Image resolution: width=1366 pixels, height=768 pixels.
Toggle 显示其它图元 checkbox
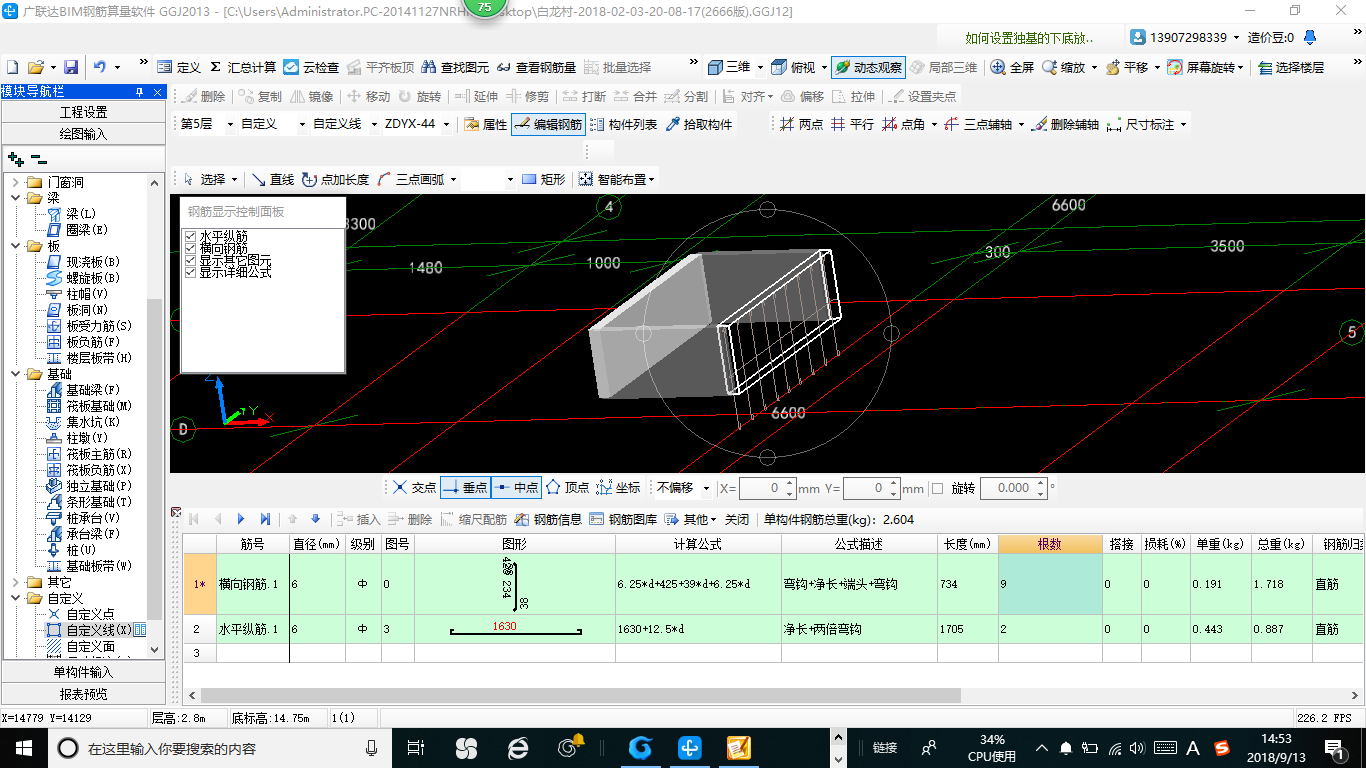click(x=190, y=260)
